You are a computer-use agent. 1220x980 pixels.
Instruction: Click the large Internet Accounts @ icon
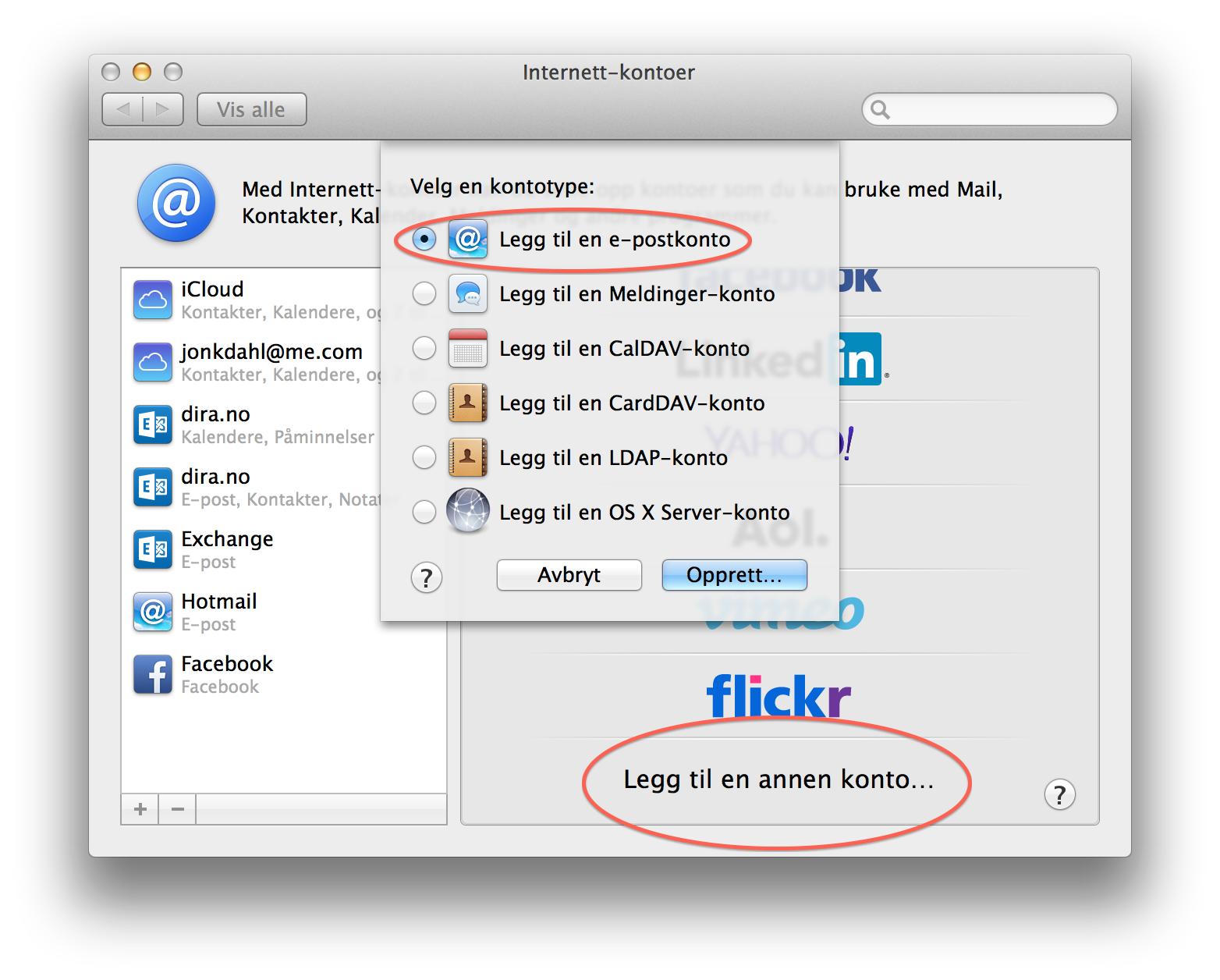tap(176, 203)
